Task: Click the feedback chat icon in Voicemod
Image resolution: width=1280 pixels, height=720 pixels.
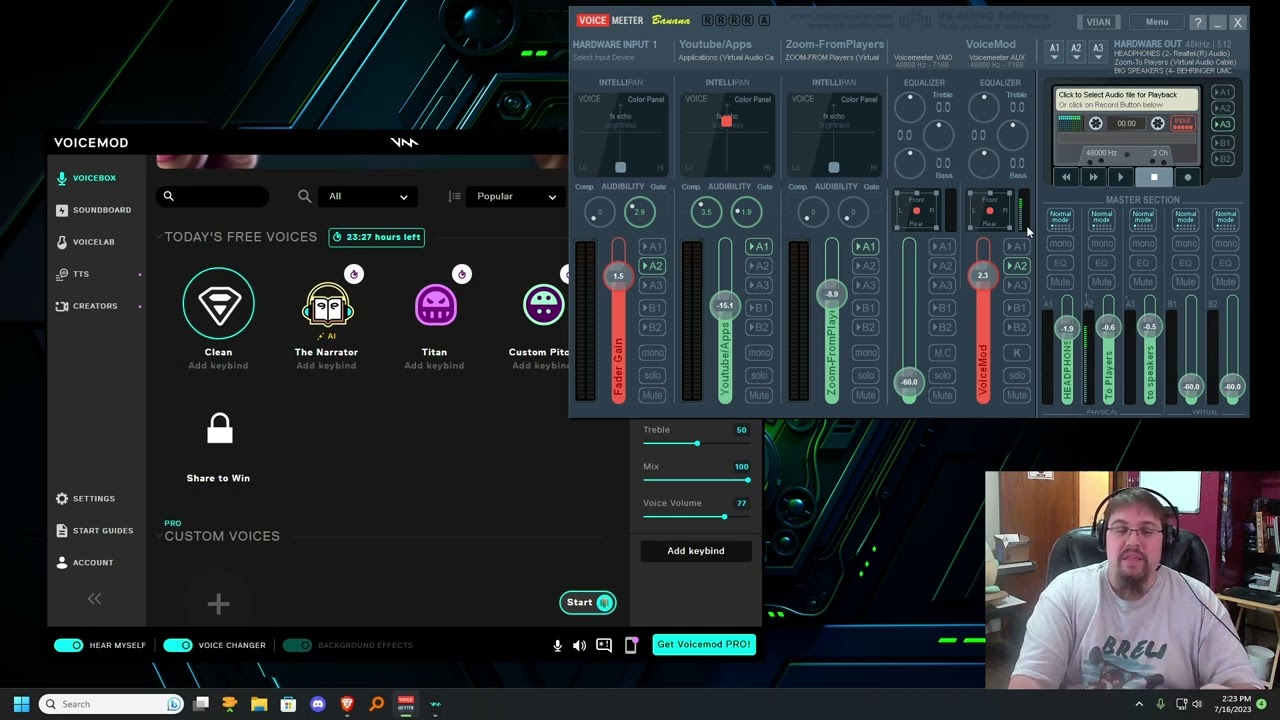Action: coord(604,646)
